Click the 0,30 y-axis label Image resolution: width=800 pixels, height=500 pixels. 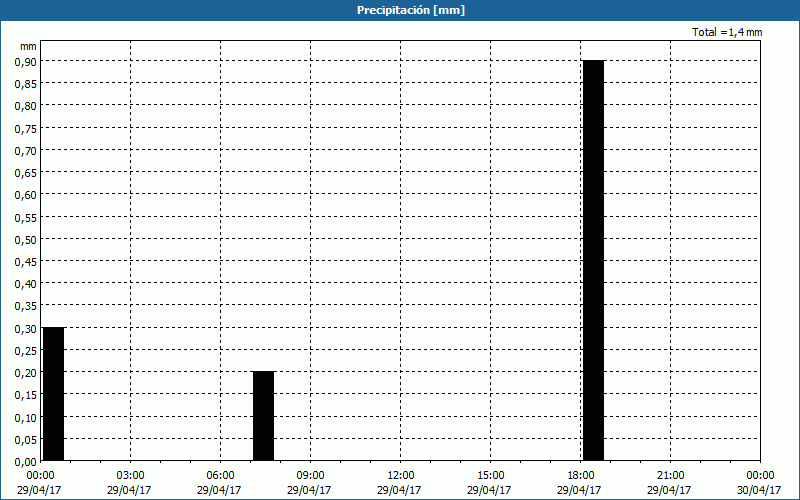tap(26, 328)
